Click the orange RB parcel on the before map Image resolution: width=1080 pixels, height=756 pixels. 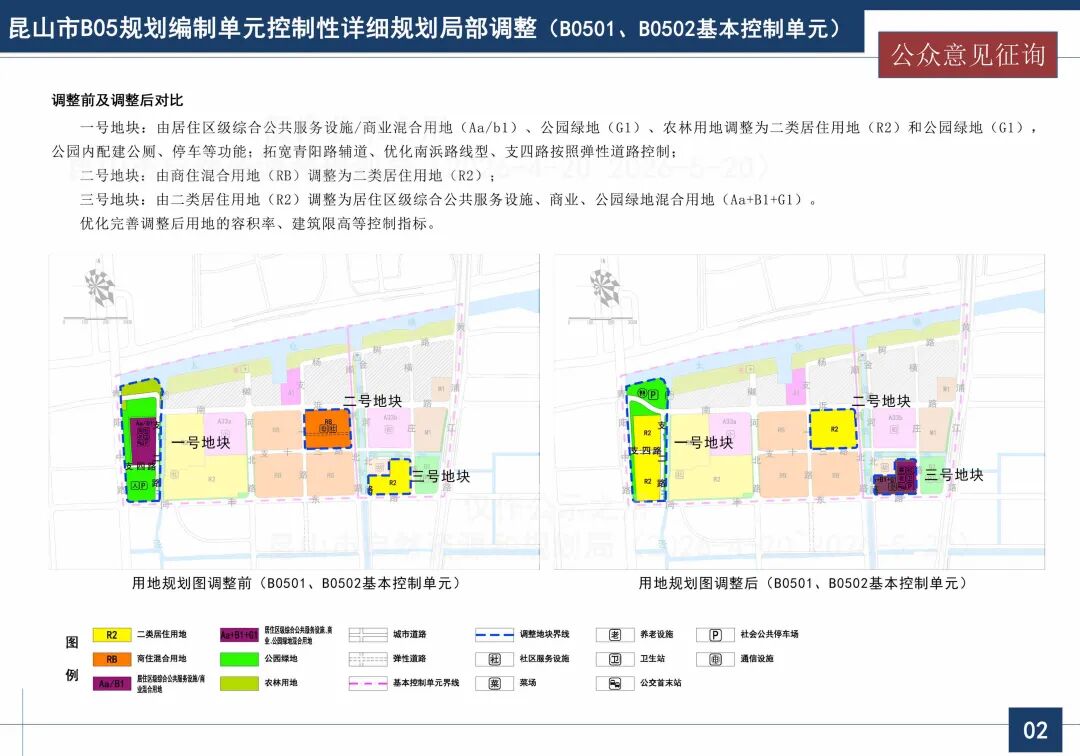click(x=327, y=428)
